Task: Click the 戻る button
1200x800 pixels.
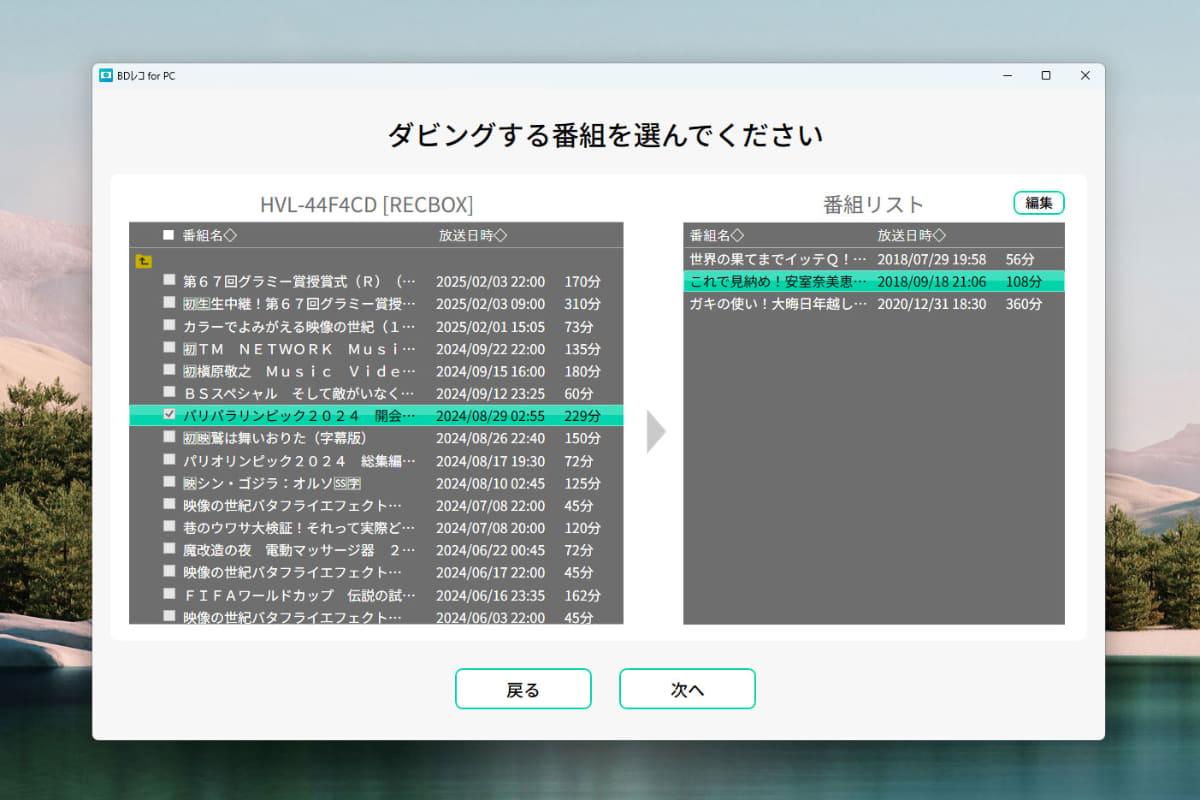Action: [523, 689]
